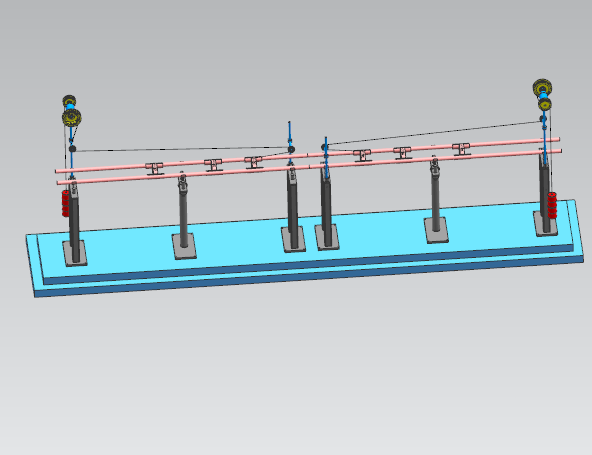The width and height of the screenshot is (592, 455).
Task: Click the gray foot plate of the second post from left
Action: pos(184,246)
